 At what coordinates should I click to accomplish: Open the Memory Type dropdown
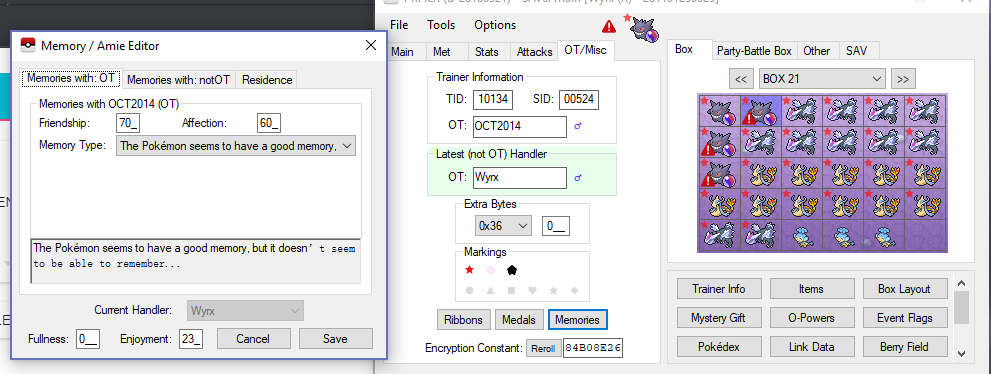[x=236, y=146]
